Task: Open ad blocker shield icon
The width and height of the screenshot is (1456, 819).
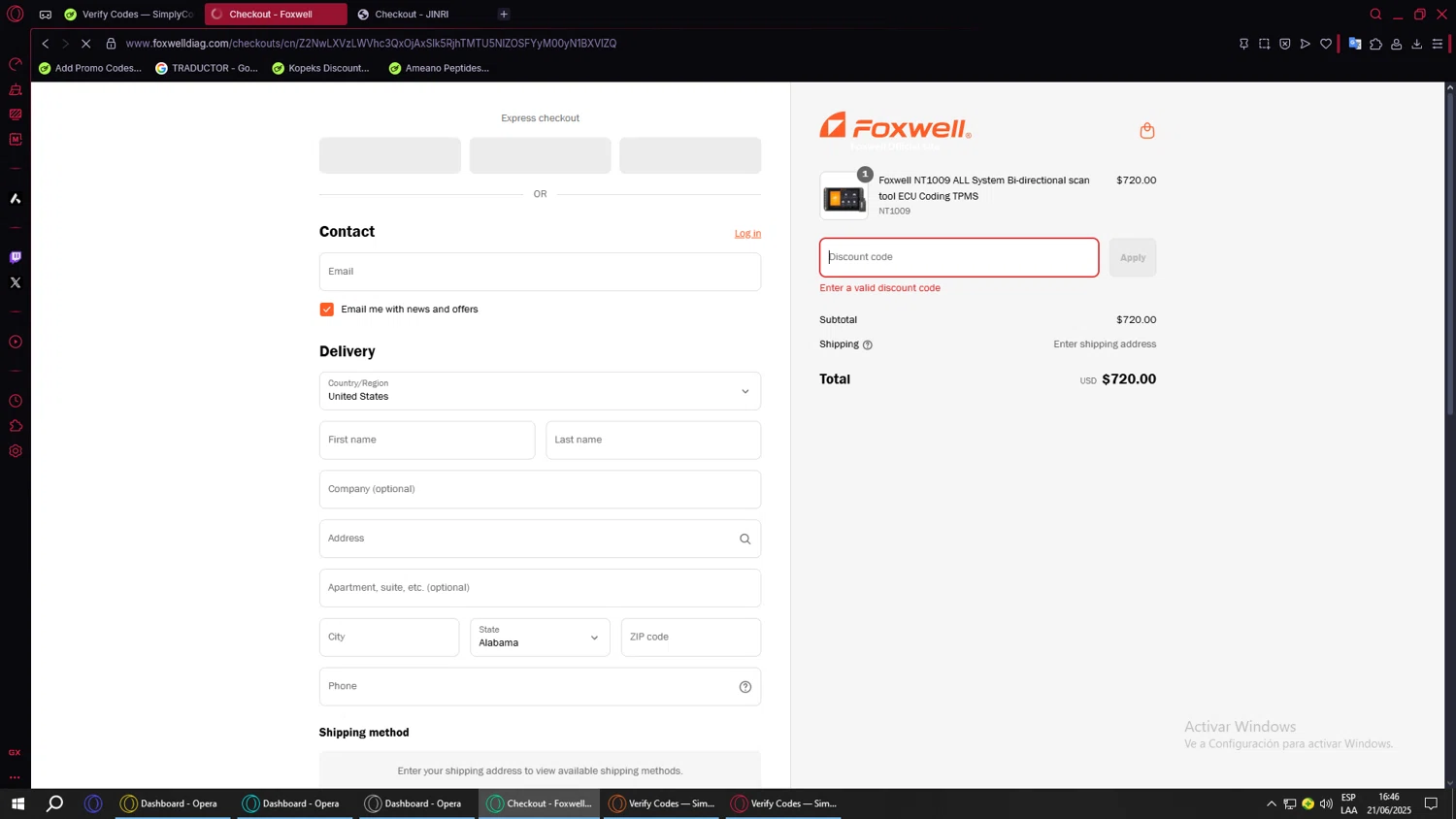Action: pos(1284,44)
